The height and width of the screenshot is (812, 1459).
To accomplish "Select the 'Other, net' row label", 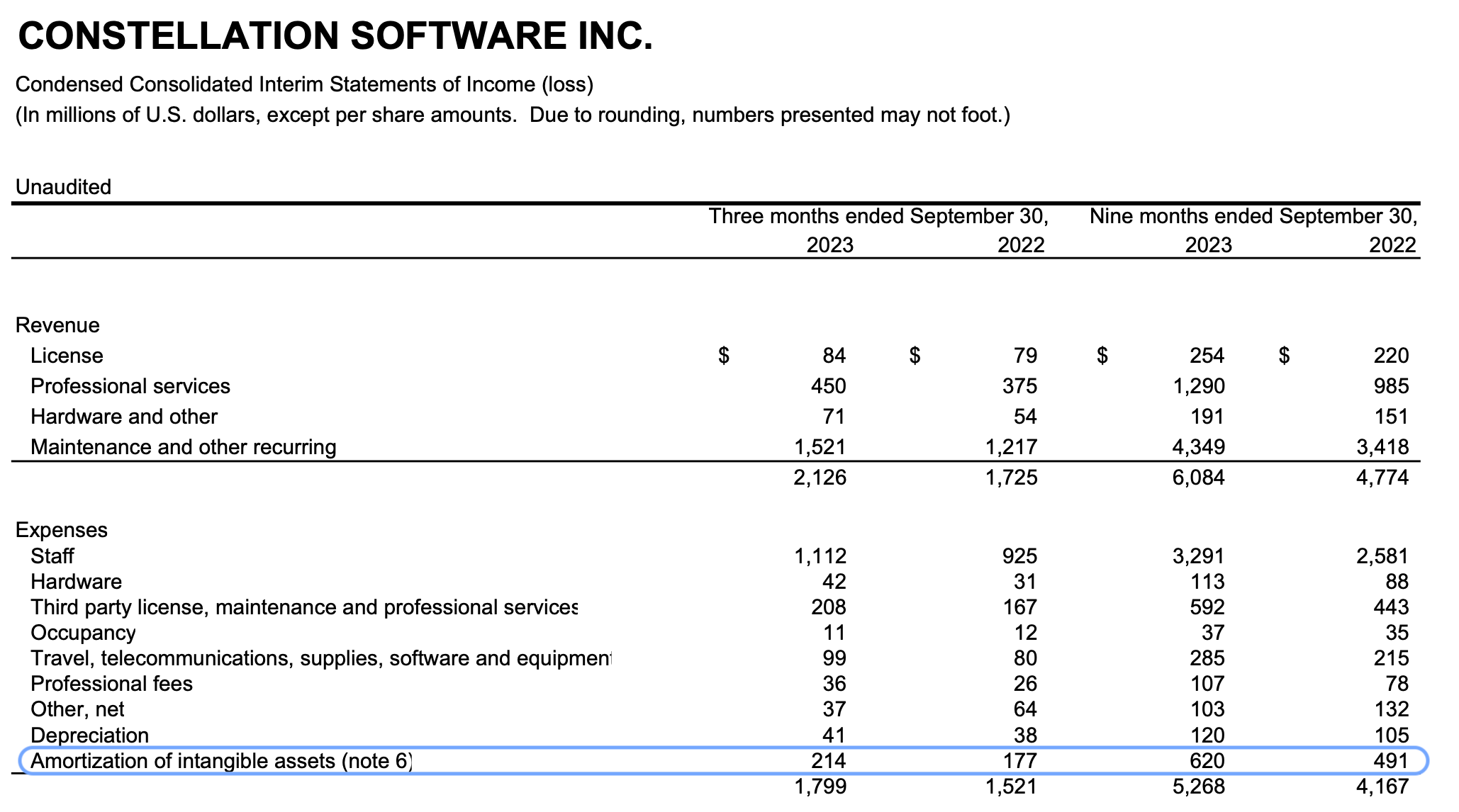I will pos(77,709).
